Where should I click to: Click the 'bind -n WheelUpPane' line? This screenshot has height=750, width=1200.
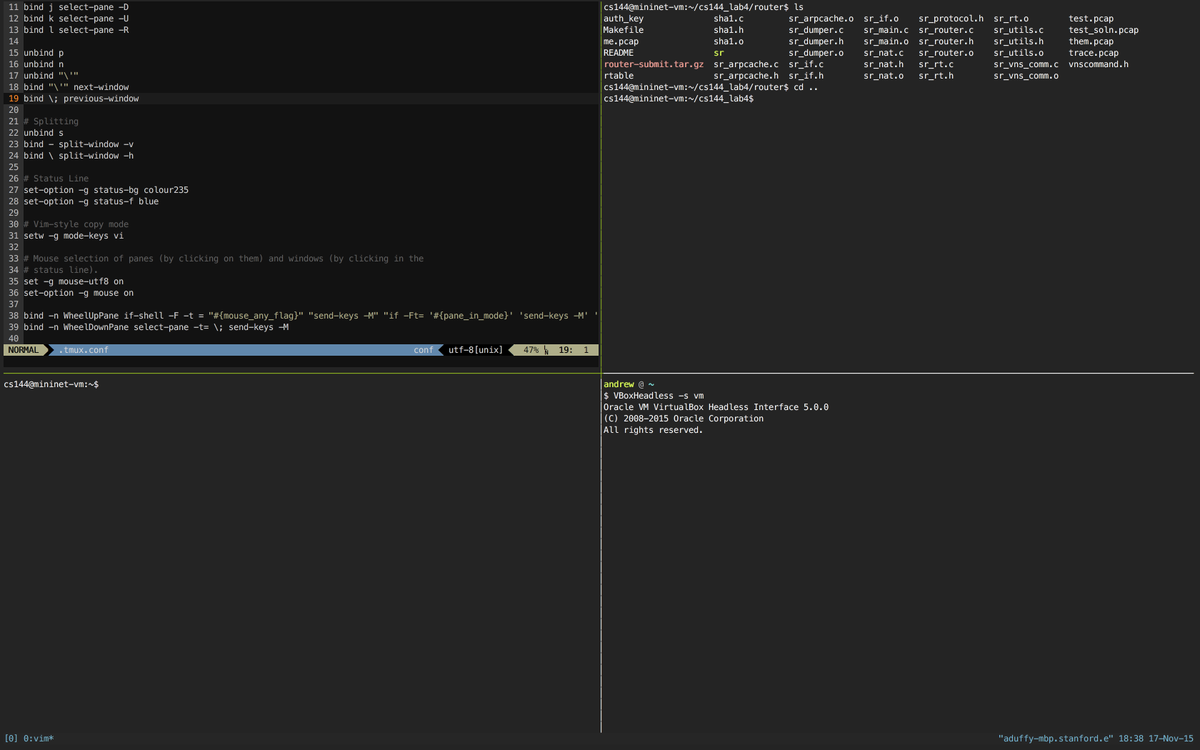click(311, 316)
